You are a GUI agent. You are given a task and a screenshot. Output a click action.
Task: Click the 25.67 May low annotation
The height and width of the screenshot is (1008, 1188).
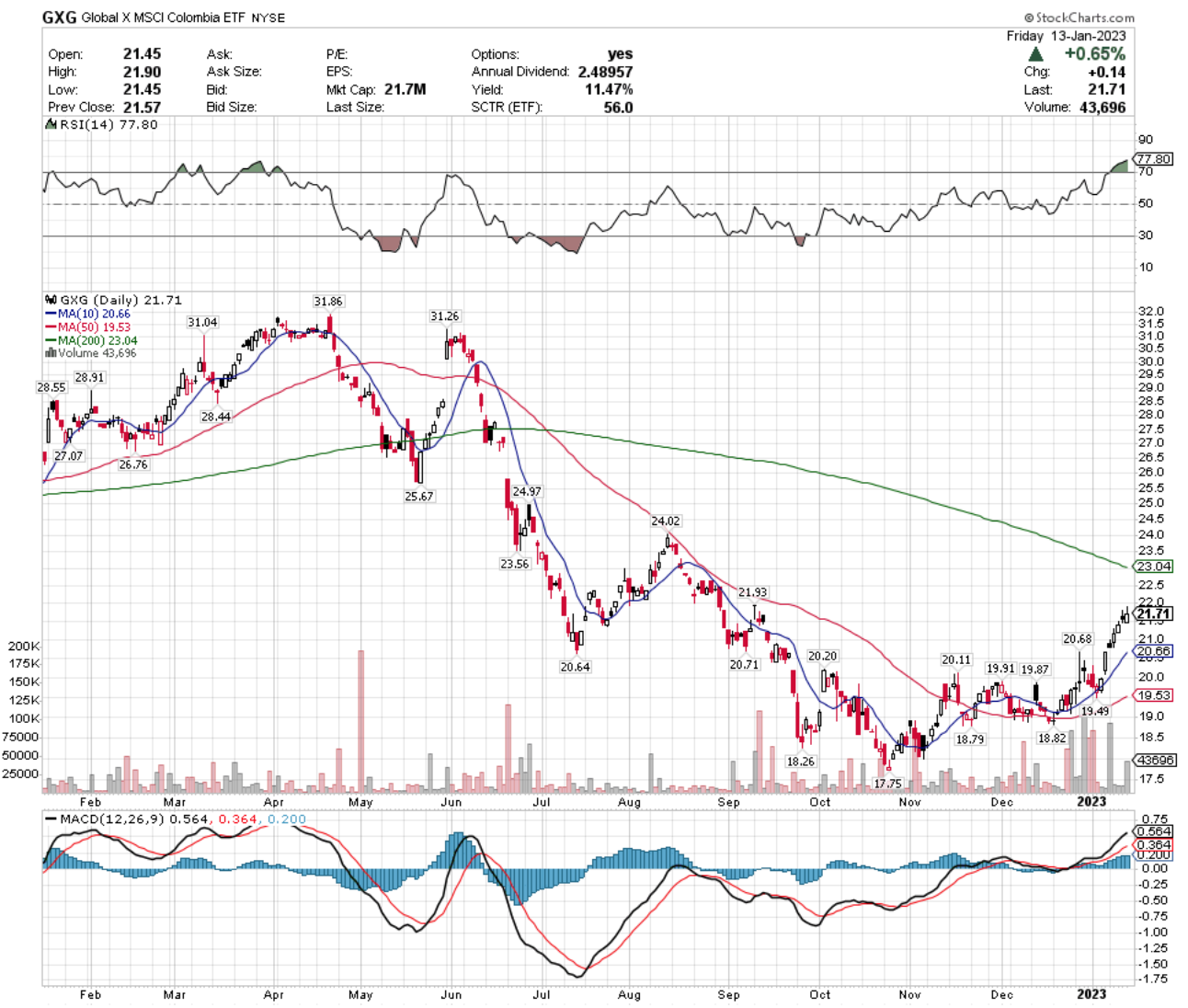tap(418, 496)
